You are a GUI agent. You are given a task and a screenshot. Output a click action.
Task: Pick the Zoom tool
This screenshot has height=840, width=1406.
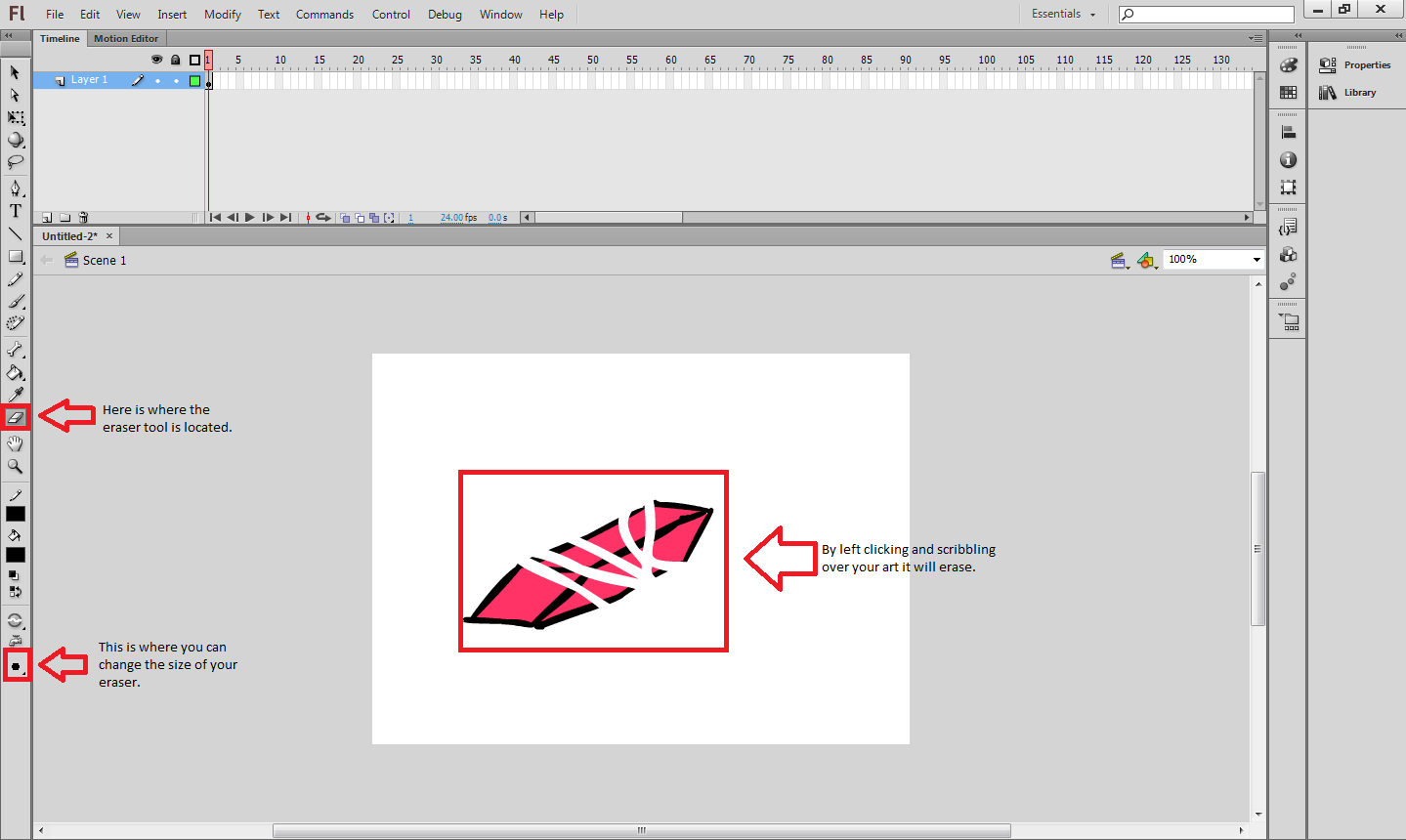point(17,467)
